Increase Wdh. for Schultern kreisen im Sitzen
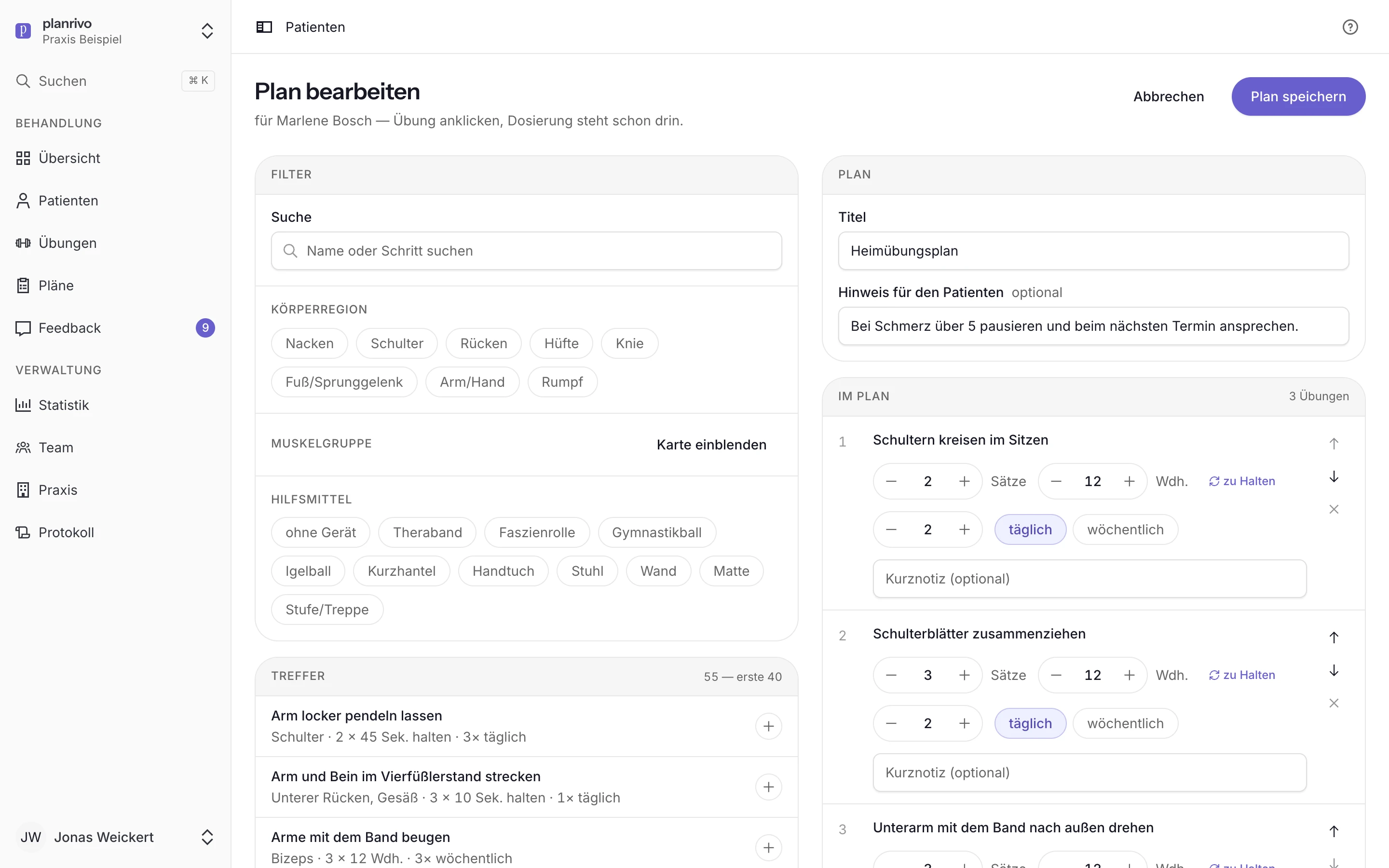Image resolution: width=1389 pixels, height=868 pixels. tap(1129, 481)
